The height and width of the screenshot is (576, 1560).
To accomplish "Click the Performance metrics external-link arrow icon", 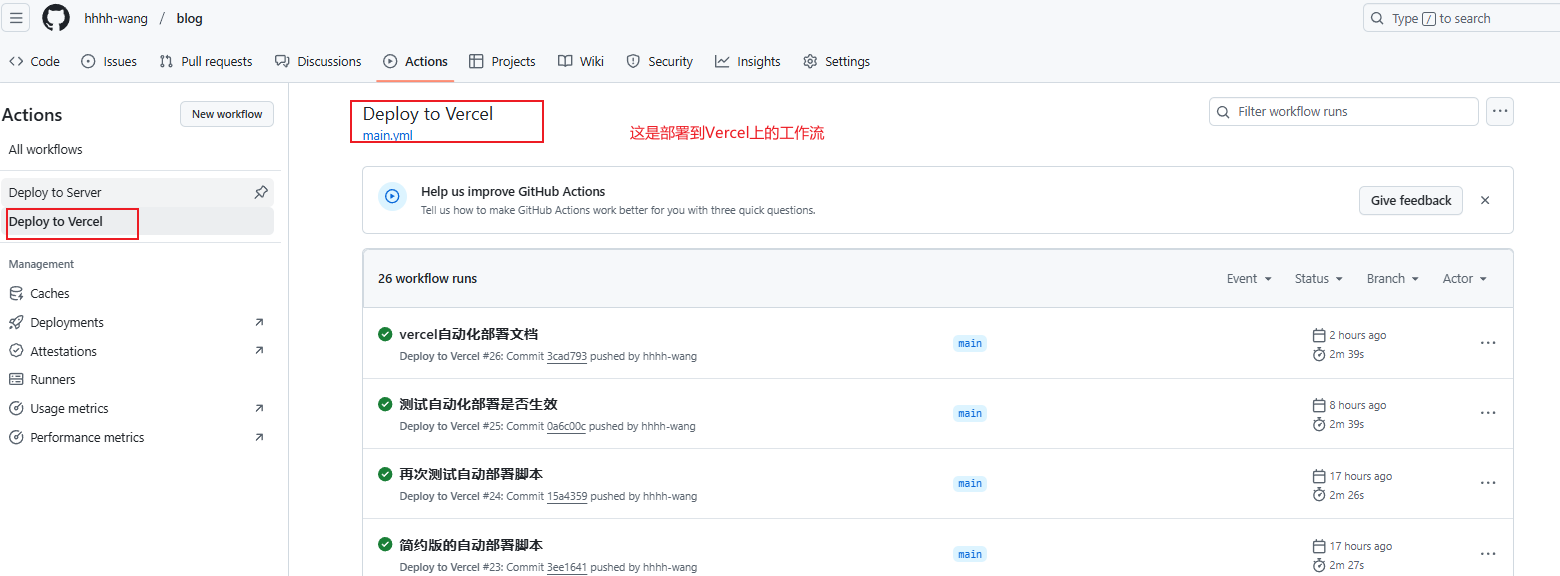I will tap(259, 437).
